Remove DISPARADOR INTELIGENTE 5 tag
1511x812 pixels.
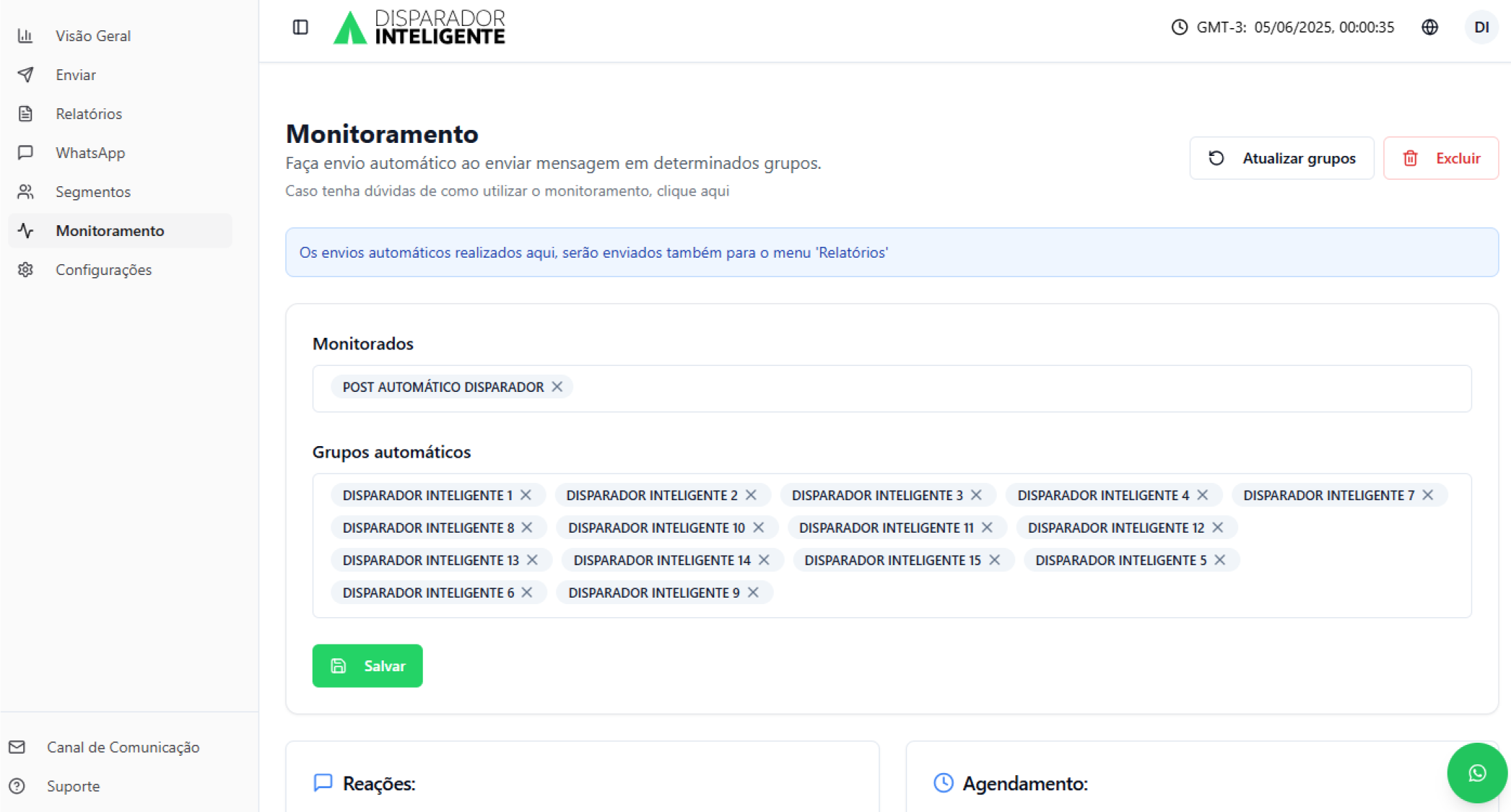(x=1219, y=560)
